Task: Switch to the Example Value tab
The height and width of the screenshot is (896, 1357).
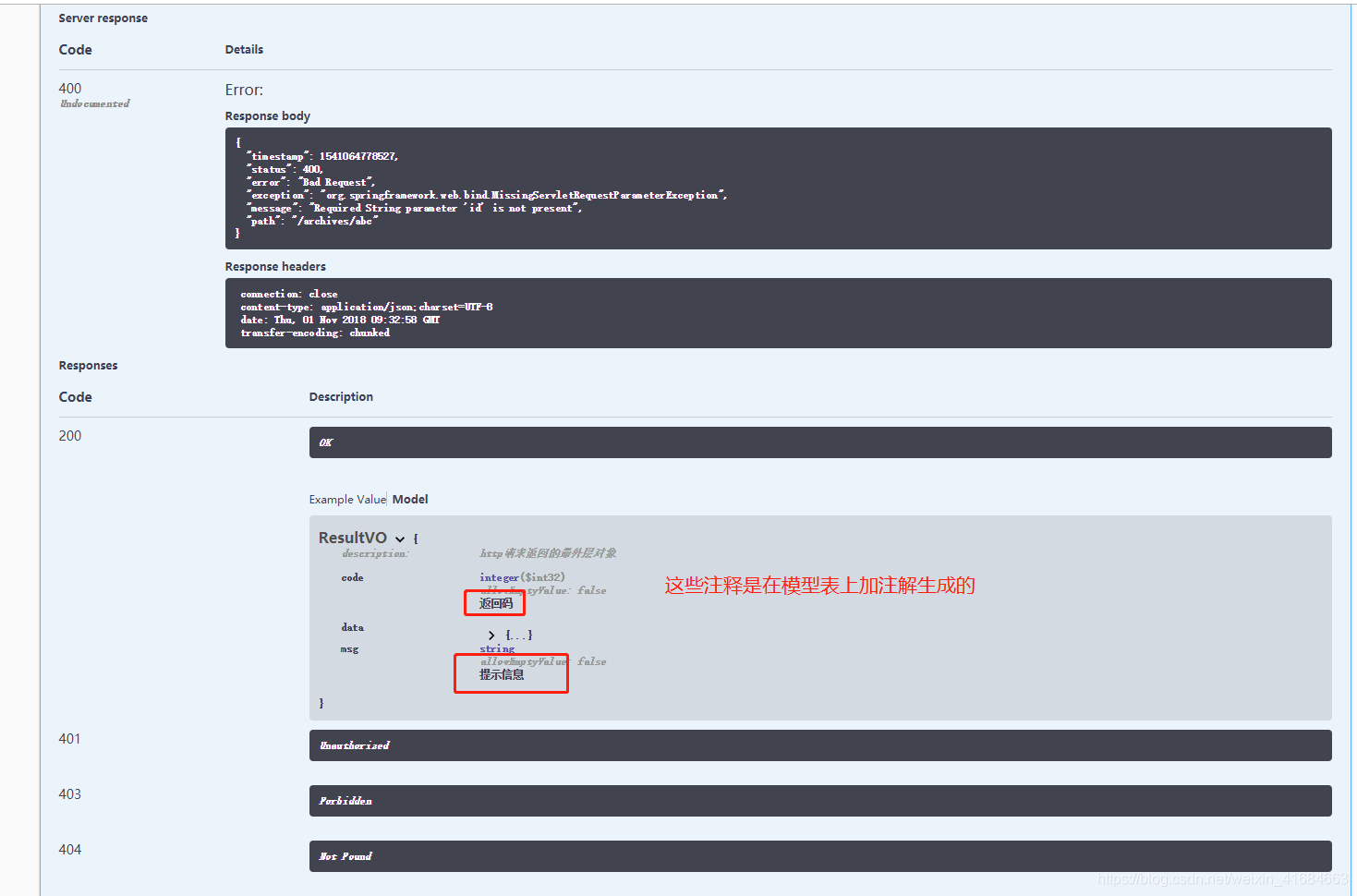Action: [x=347, y=499]
